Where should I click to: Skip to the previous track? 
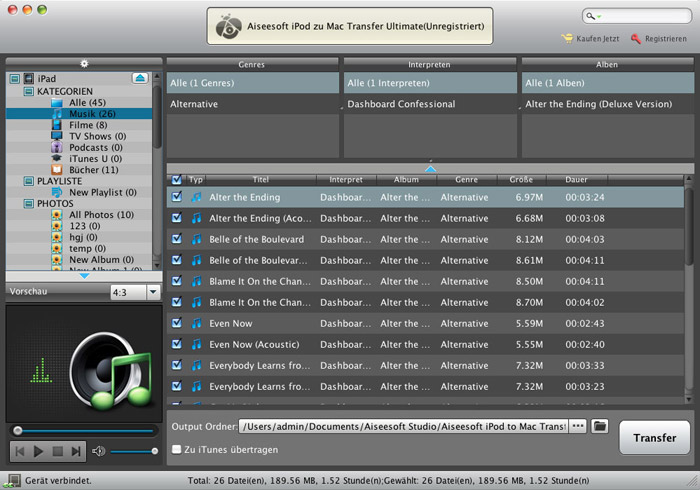(x=20, y=451)
